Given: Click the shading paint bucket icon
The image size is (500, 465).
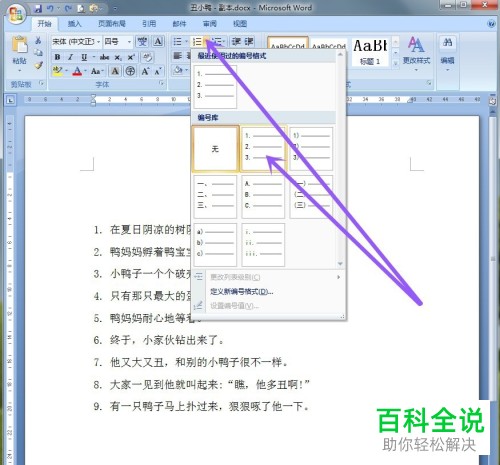Looking at the screenshot, I should tap(178, 70).
